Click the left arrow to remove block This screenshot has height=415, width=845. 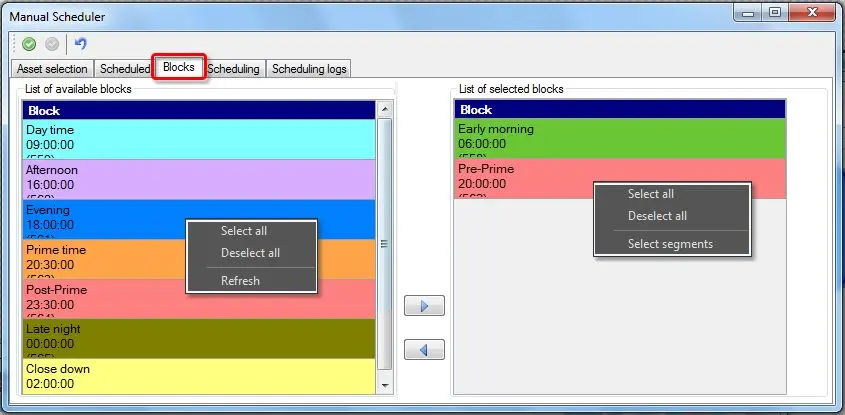click(424, 349)
